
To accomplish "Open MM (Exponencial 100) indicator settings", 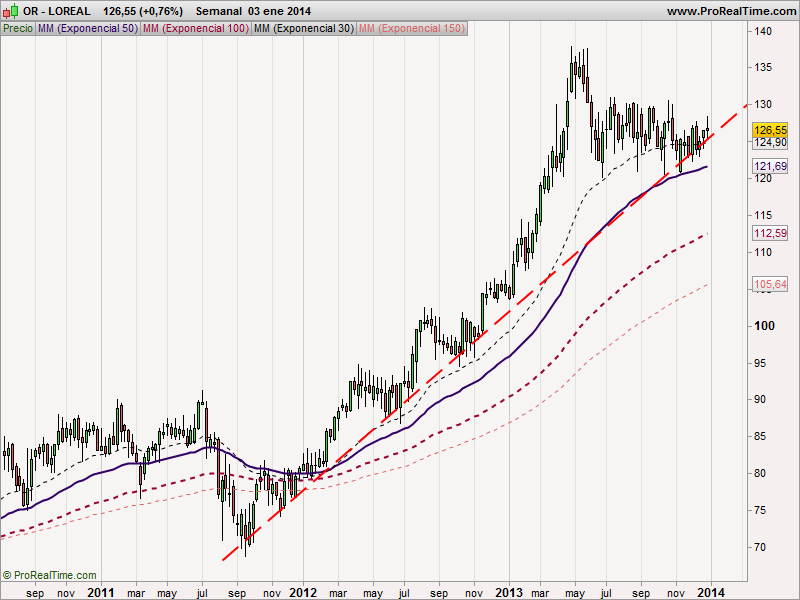I will tap(196, 29).
